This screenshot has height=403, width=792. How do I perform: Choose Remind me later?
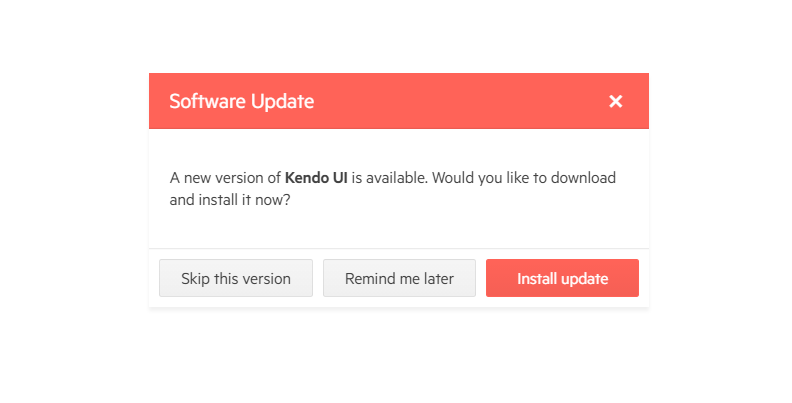pos(399,279)
